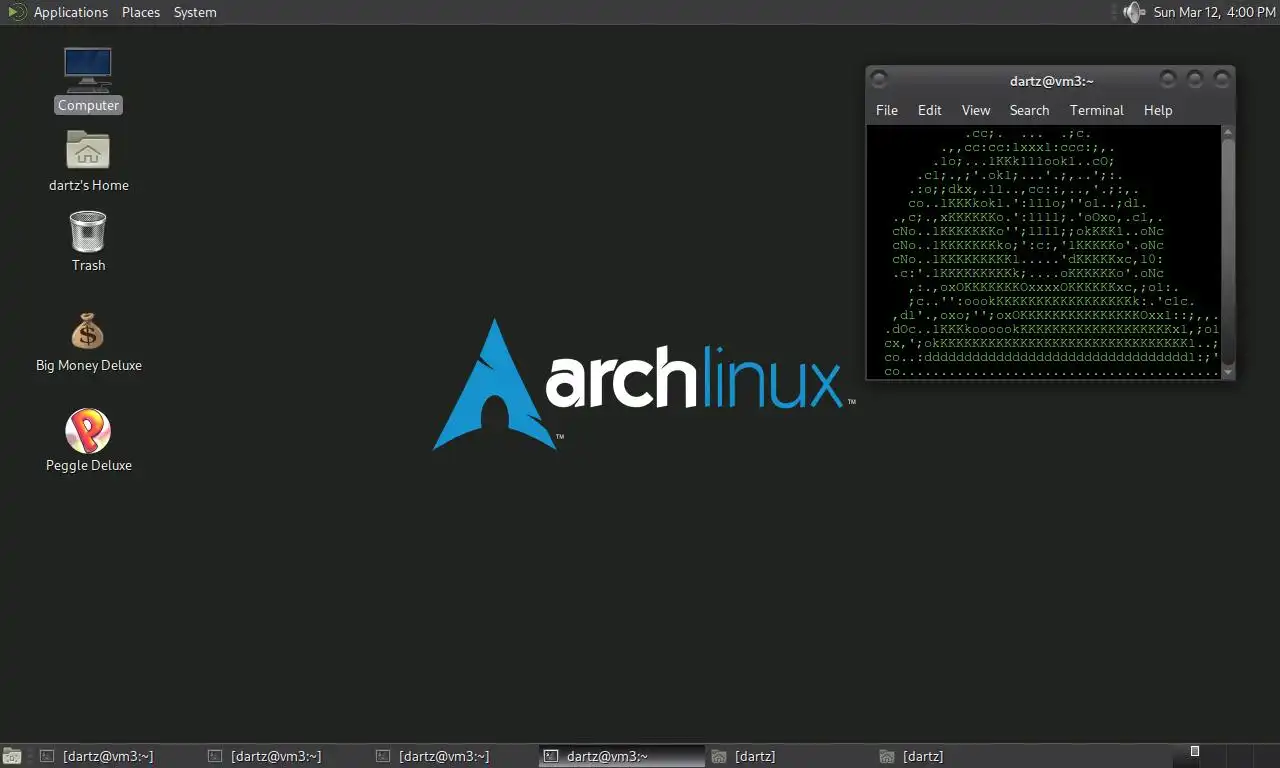
Task: Close the dartz@vm3:~ terminal window
Action: (x=1221, y=78)
